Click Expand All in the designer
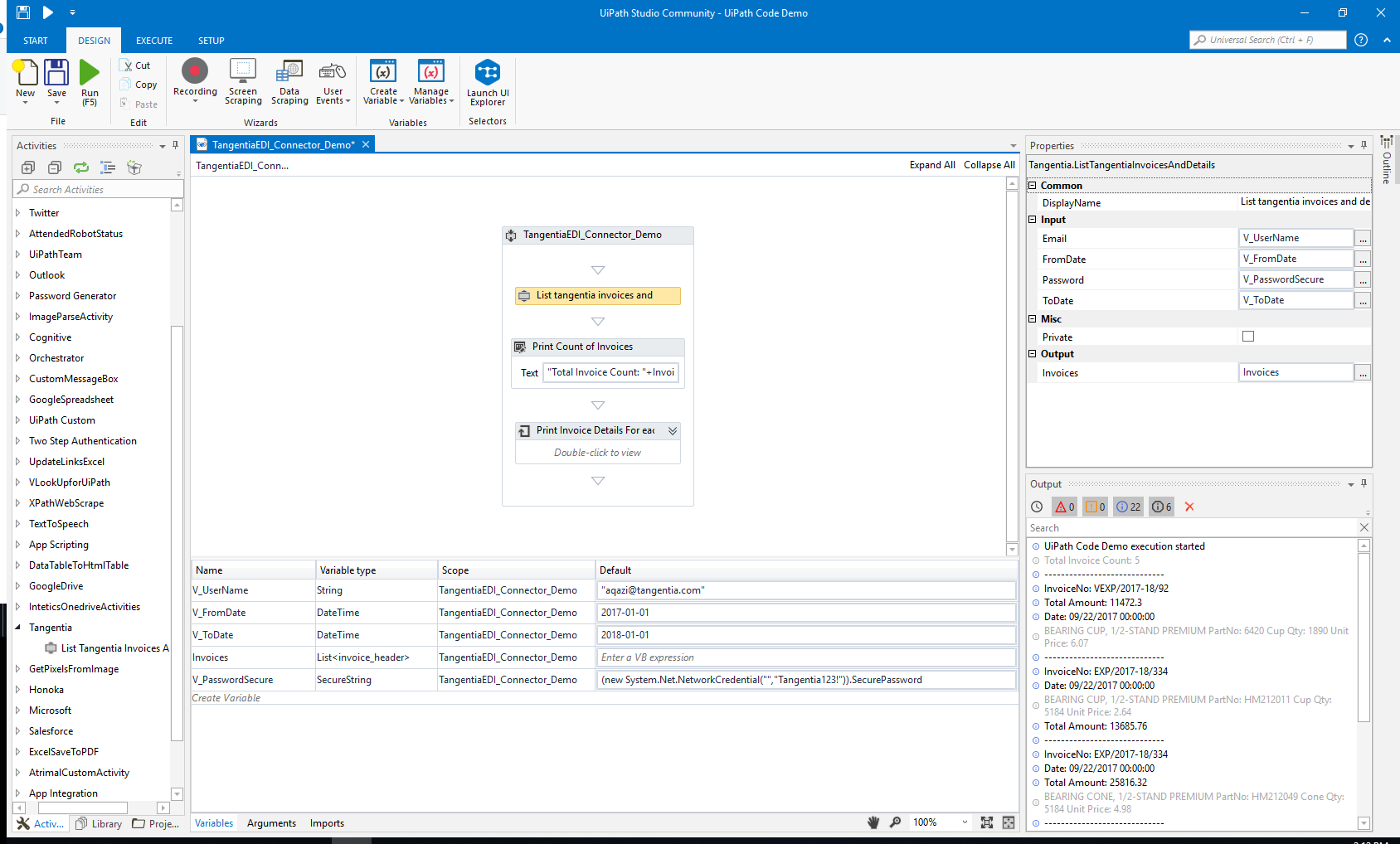 932,165
